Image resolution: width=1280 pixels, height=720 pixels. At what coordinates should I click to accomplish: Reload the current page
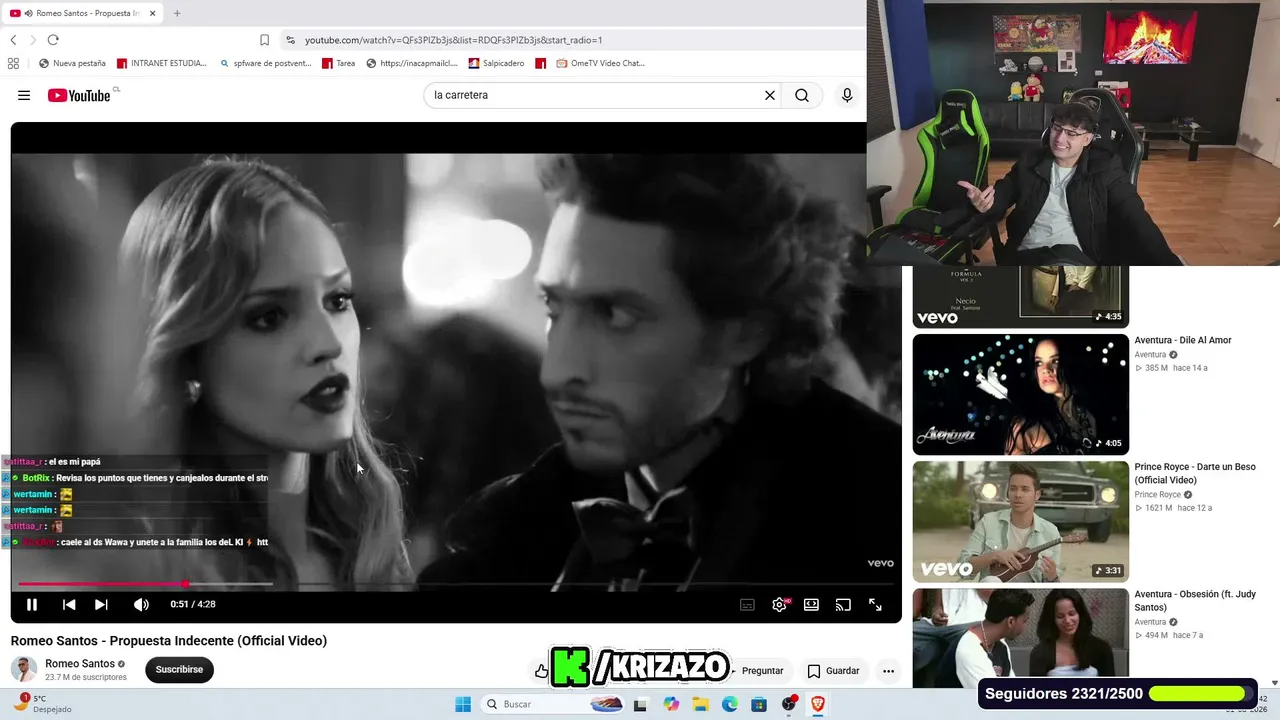click(53, 40)
